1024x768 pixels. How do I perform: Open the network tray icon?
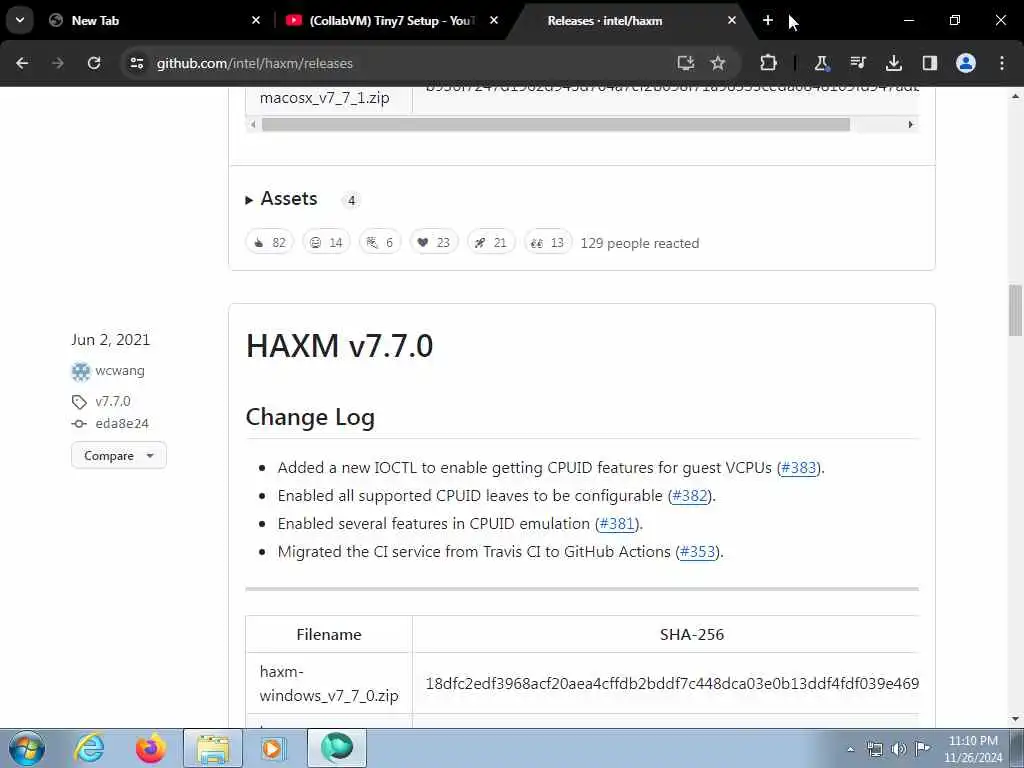pyautogui.click(x=874, y=749)
